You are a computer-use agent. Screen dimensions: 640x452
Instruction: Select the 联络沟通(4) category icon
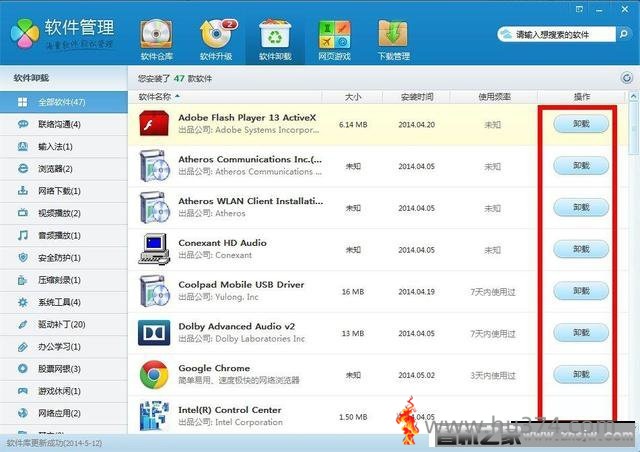pyautogui.click(x=23, y=124)
